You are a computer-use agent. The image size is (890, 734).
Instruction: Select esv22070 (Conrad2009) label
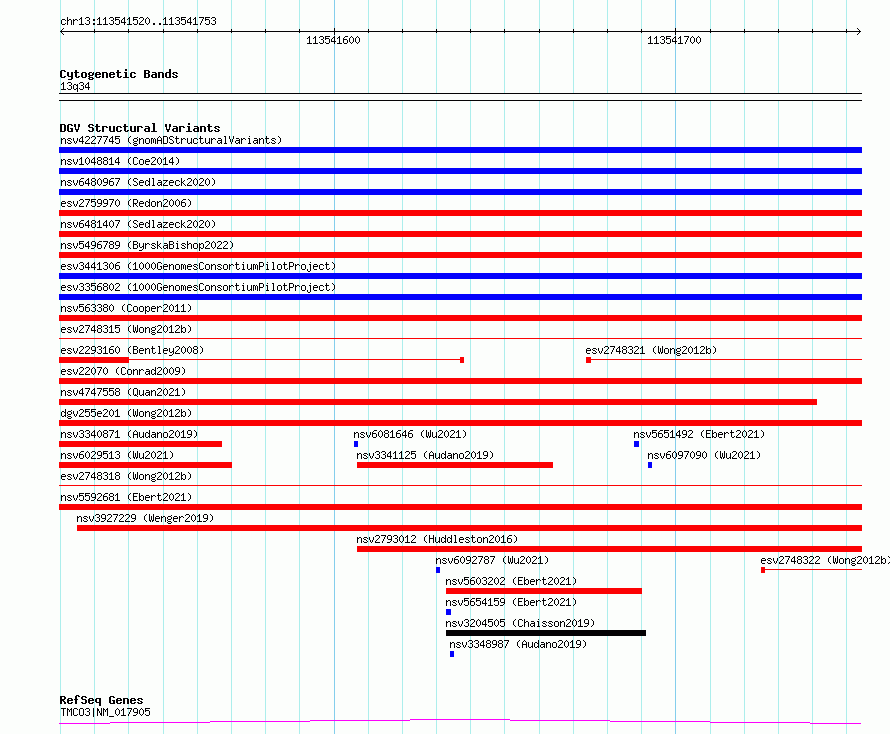point(123,371)
